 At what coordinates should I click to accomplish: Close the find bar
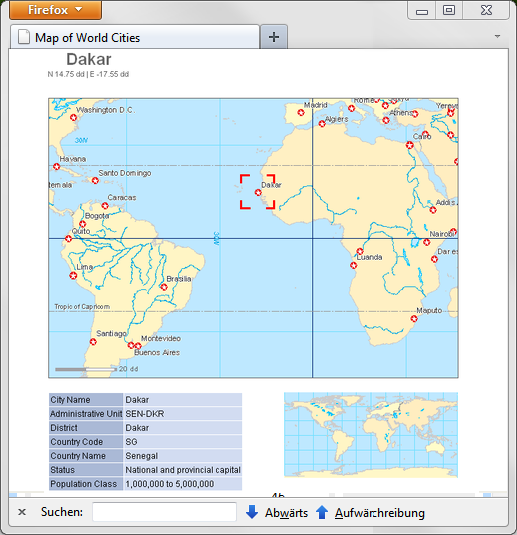[x=22, y=512]
